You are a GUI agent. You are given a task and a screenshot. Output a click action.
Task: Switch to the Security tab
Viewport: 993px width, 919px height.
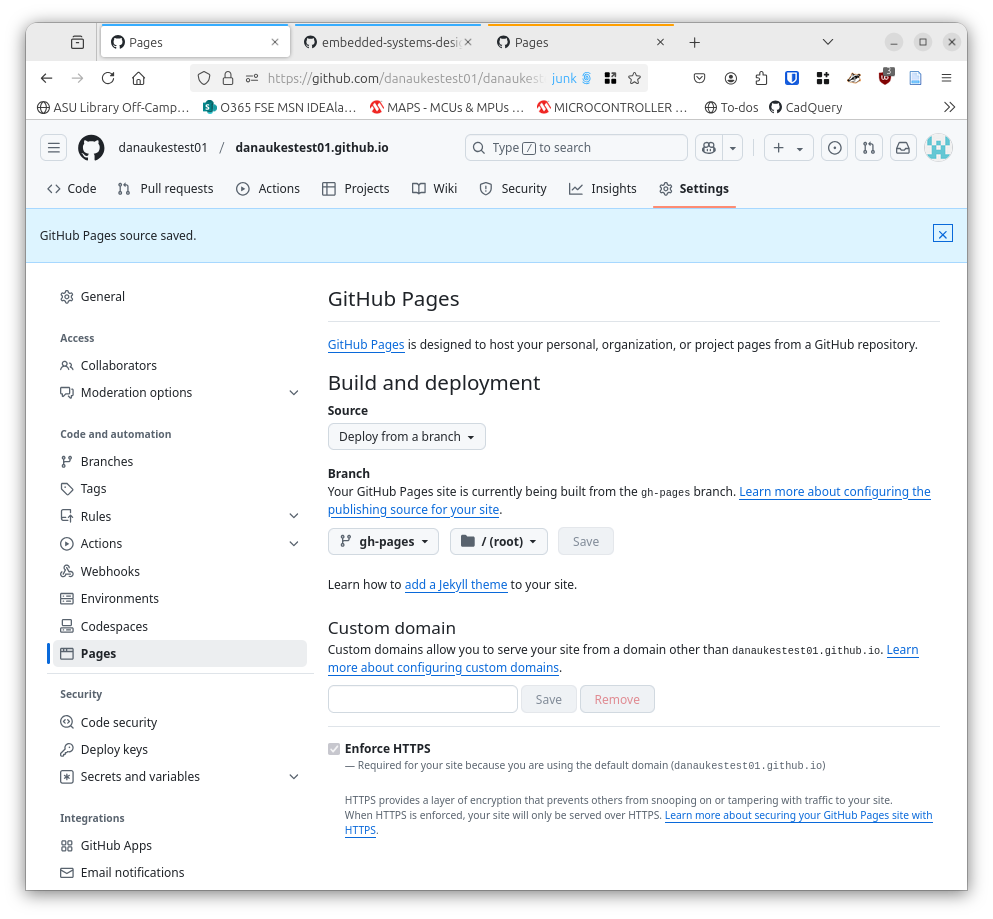[513, 189]
